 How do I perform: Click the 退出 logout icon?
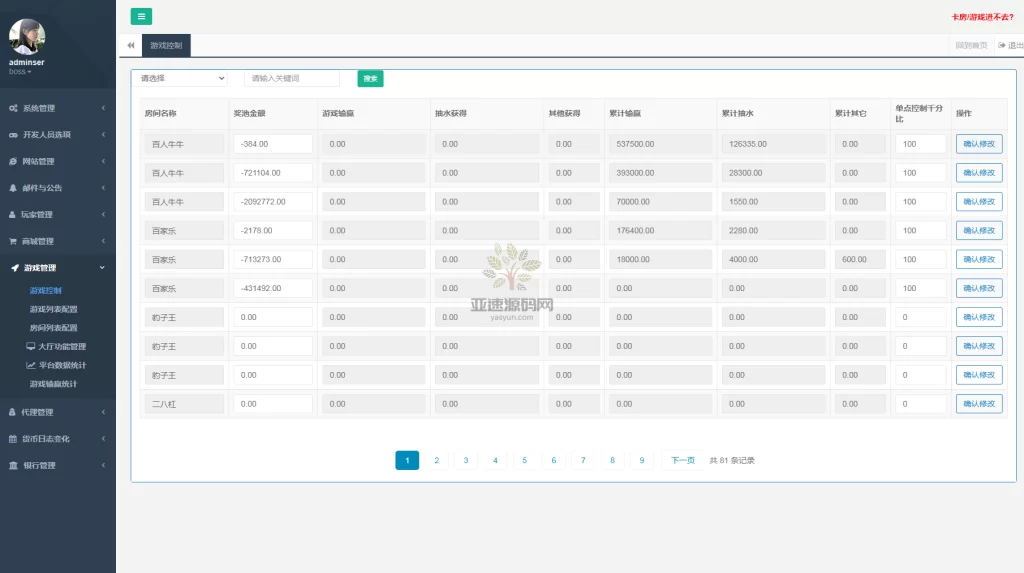[1002, 45]
